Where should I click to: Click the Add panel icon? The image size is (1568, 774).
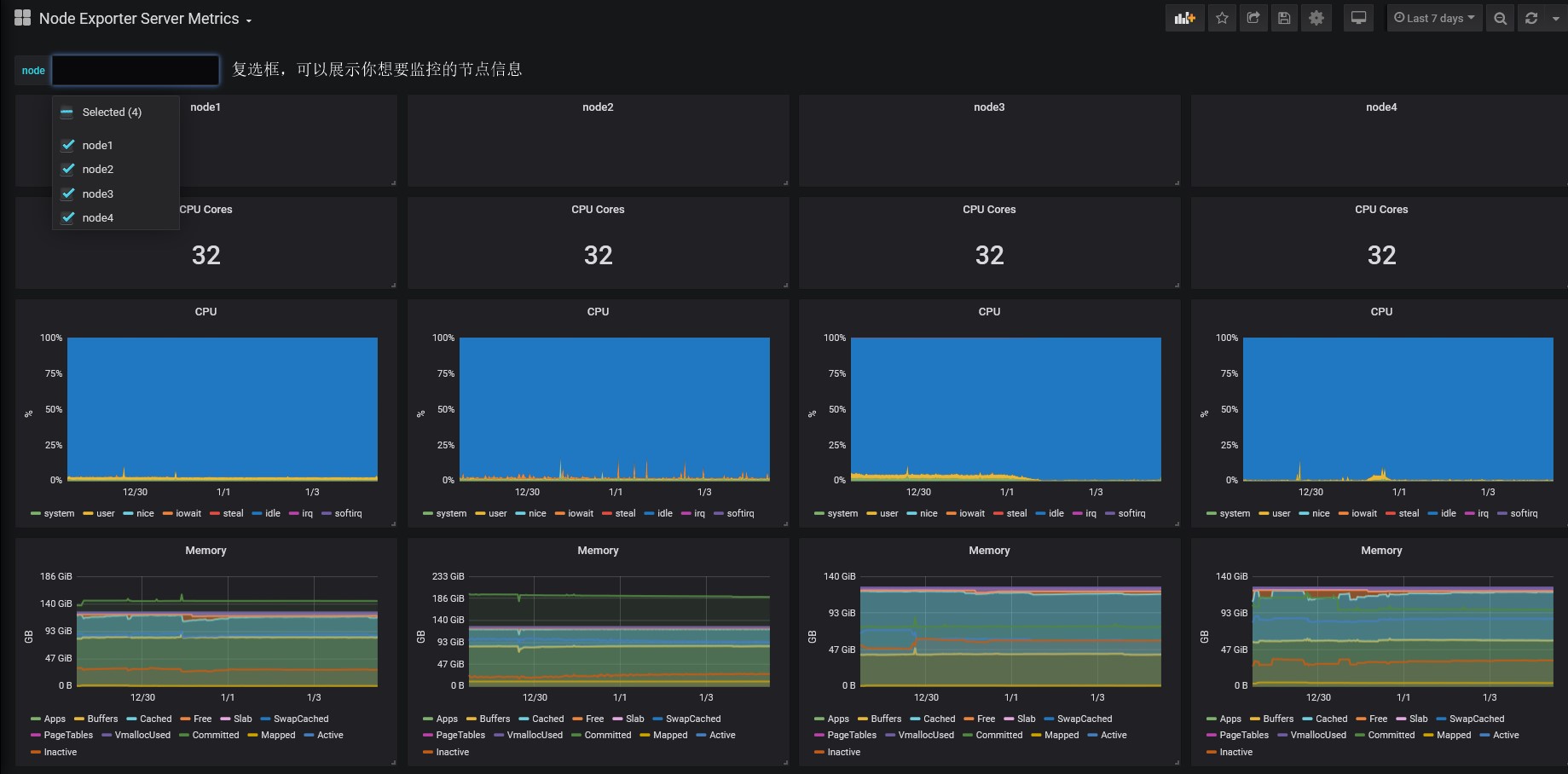pyautogui.click(x=1184, y=18)
